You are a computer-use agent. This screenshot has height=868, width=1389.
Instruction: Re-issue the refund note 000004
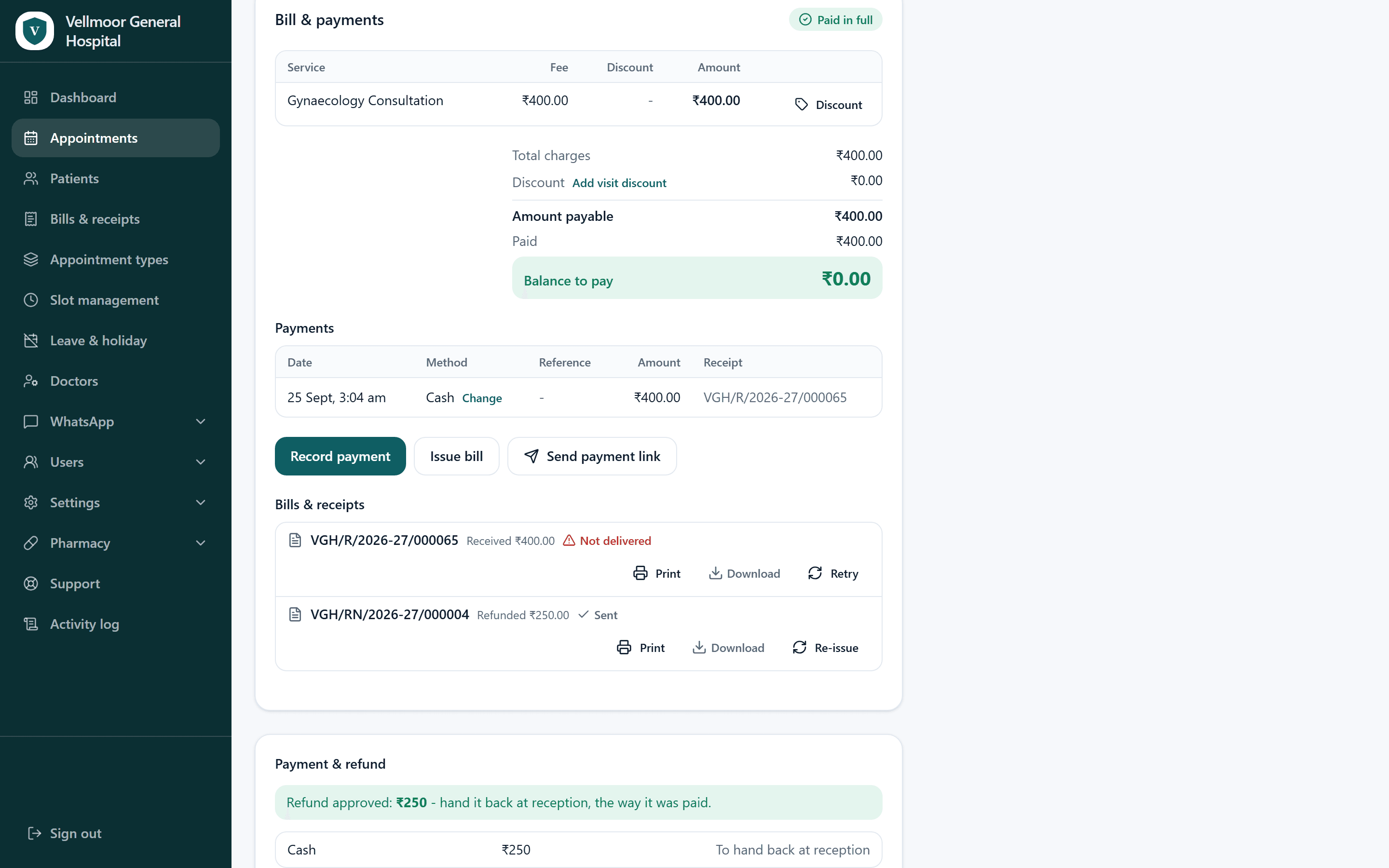point(825,648)
